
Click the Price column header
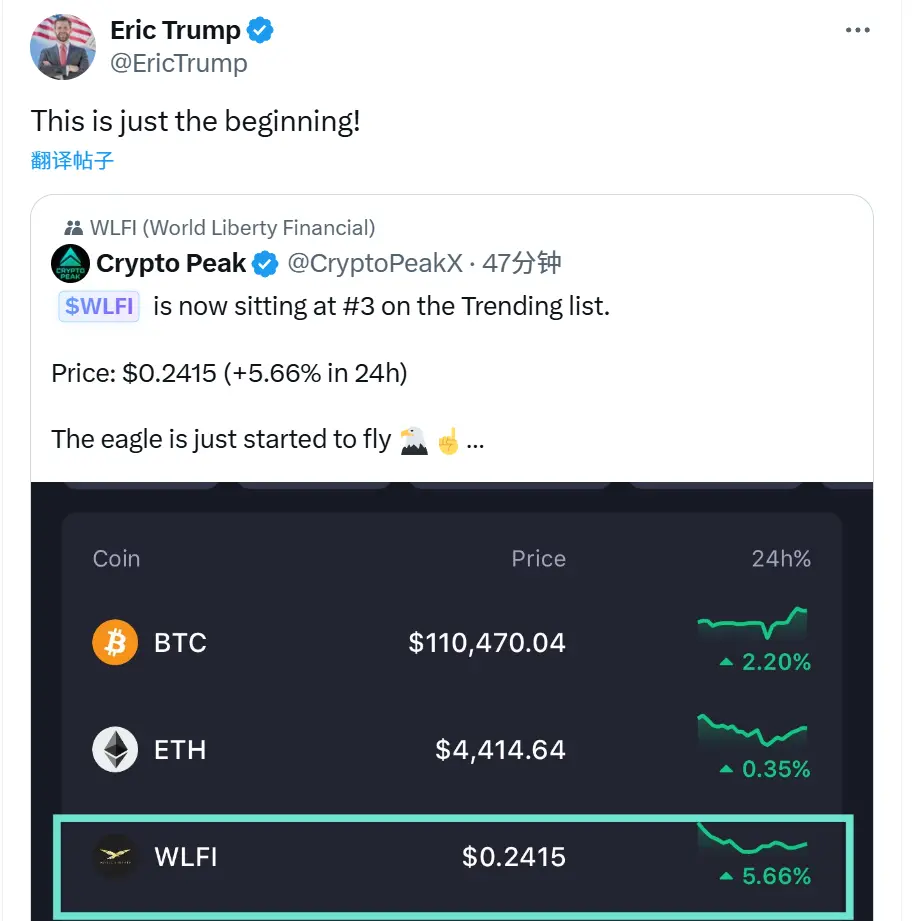(538, 559)
